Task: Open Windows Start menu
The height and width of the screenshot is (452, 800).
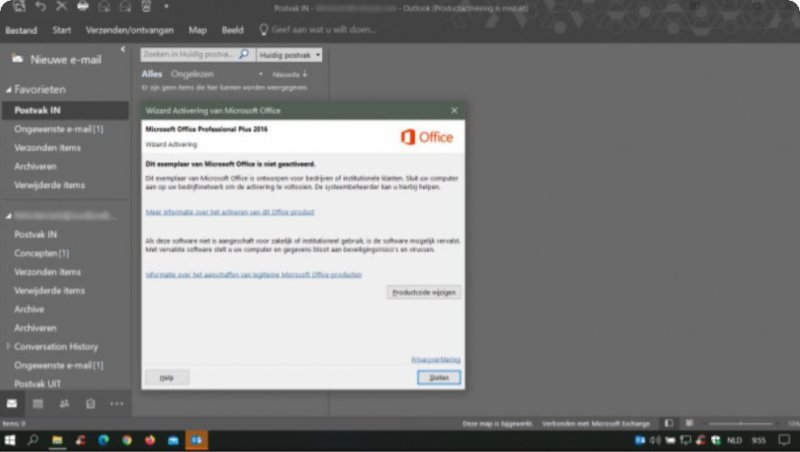Action: [x=10, y=440]
